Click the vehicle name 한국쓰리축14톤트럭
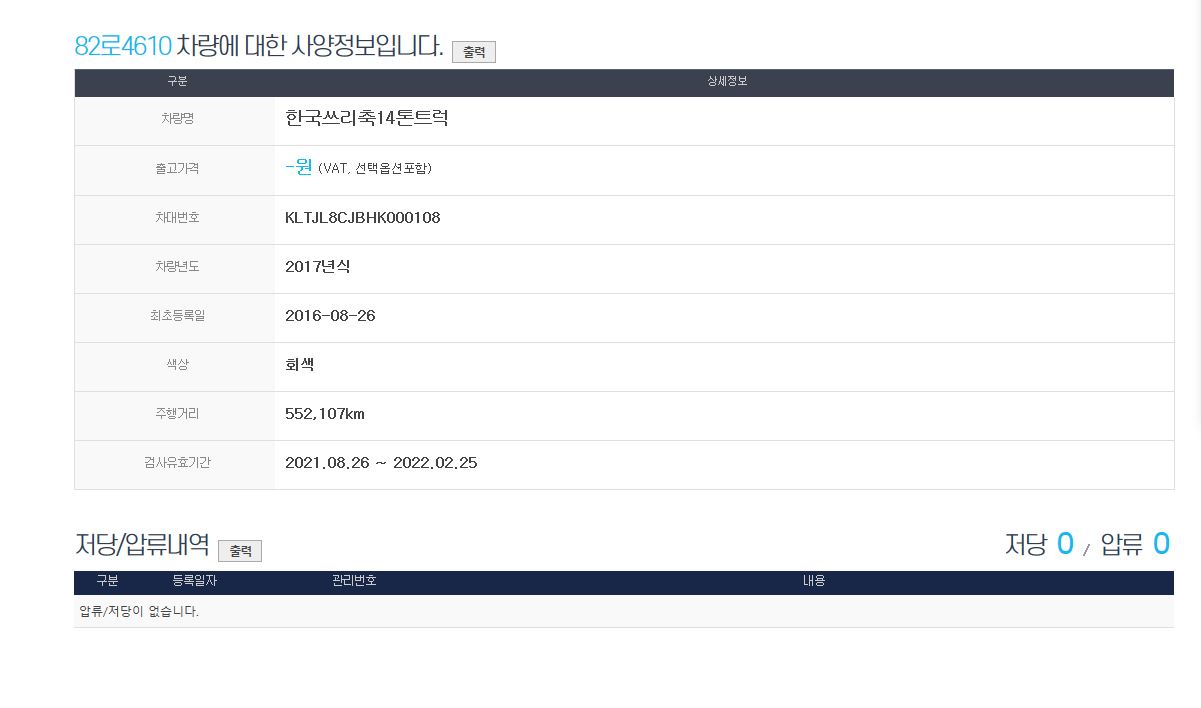This screenshot has width=1201, height=708. click(366, 118)
